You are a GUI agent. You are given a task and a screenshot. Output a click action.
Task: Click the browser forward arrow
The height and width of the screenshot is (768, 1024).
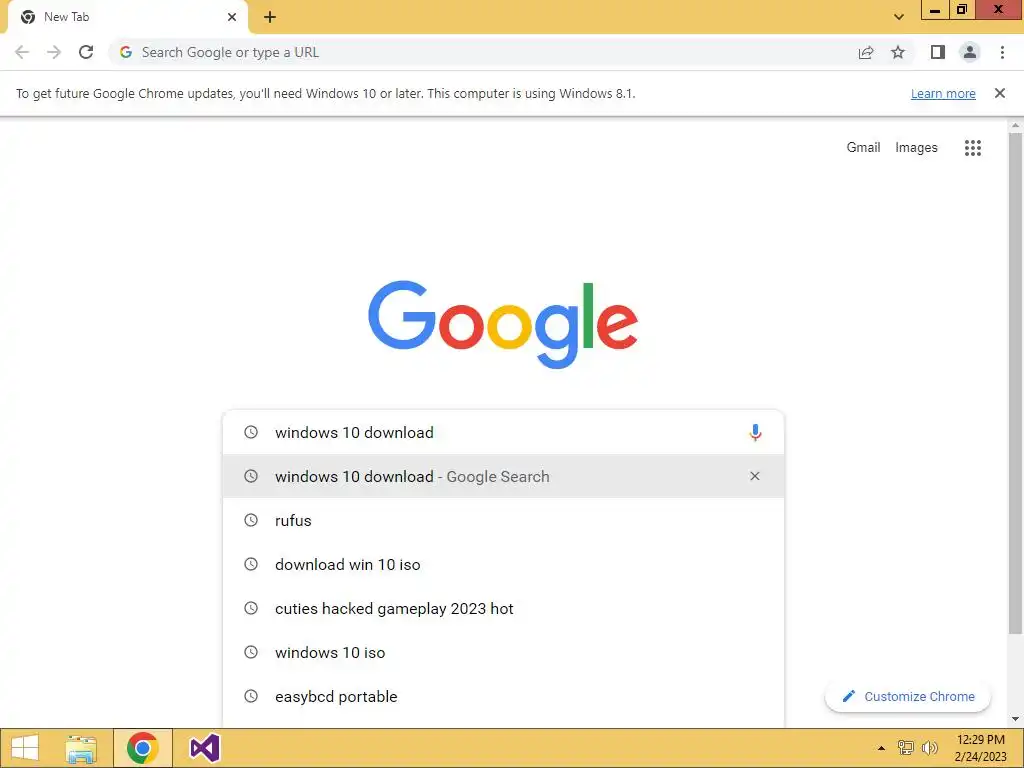54,52
